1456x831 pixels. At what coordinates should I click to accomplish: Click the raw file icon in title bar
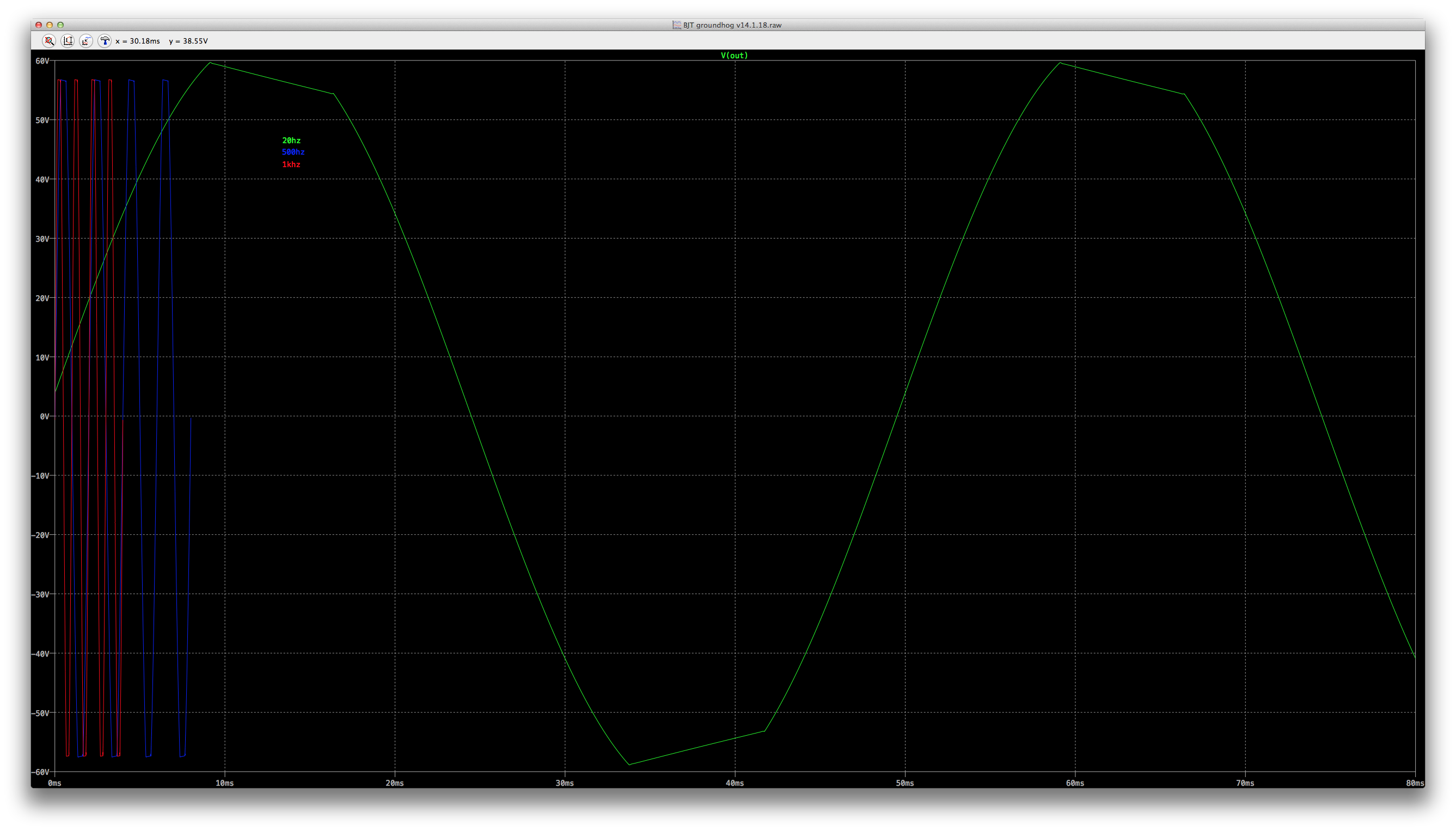[x=677, y=25]
